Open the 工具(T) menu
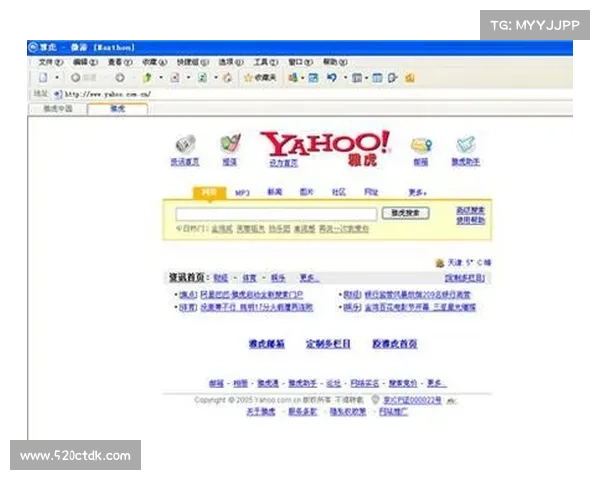Image resolution: width=600 pixels, height=480 pixels. pos(265,62)
